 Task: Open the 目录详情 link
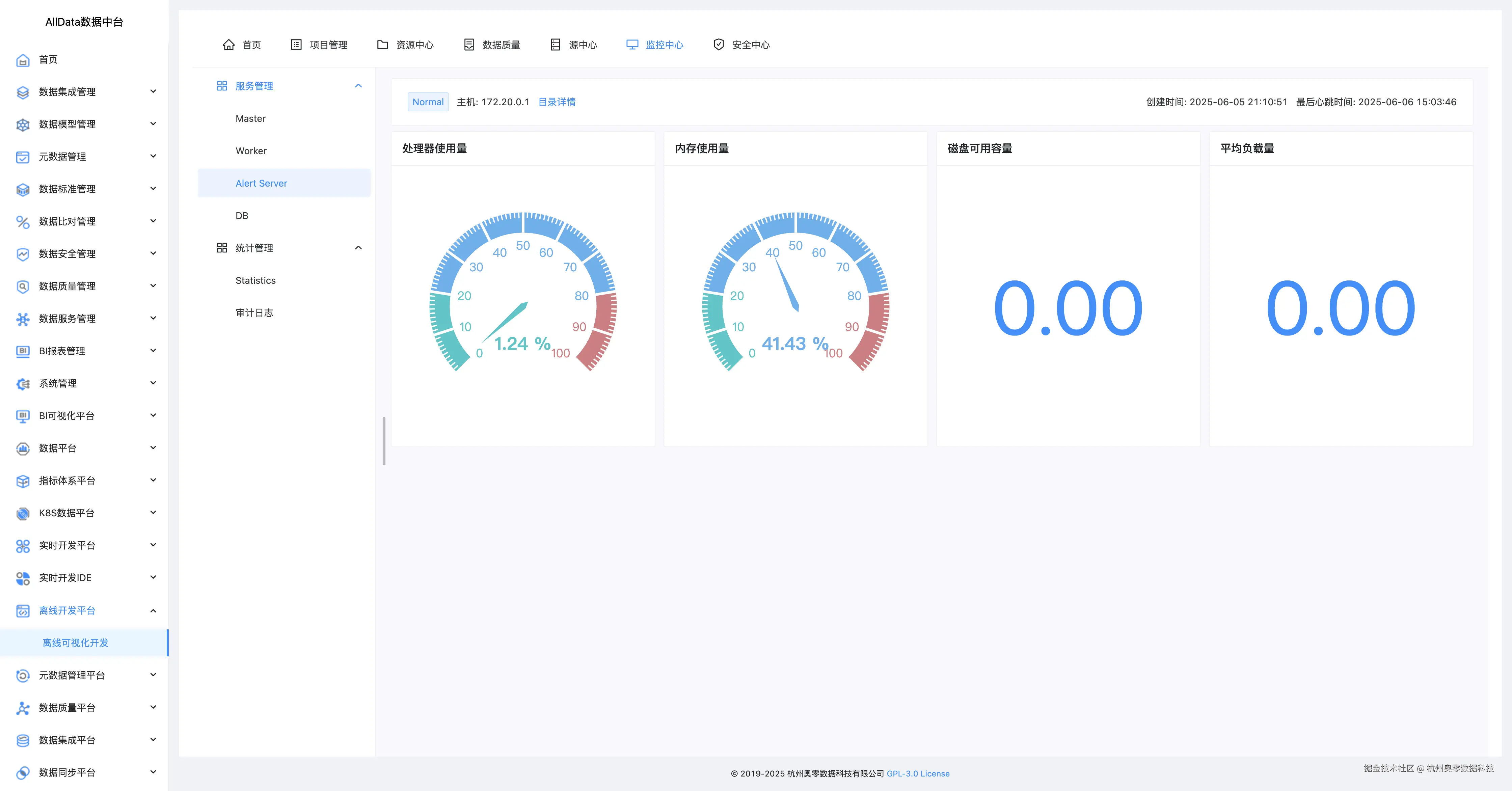557,102
